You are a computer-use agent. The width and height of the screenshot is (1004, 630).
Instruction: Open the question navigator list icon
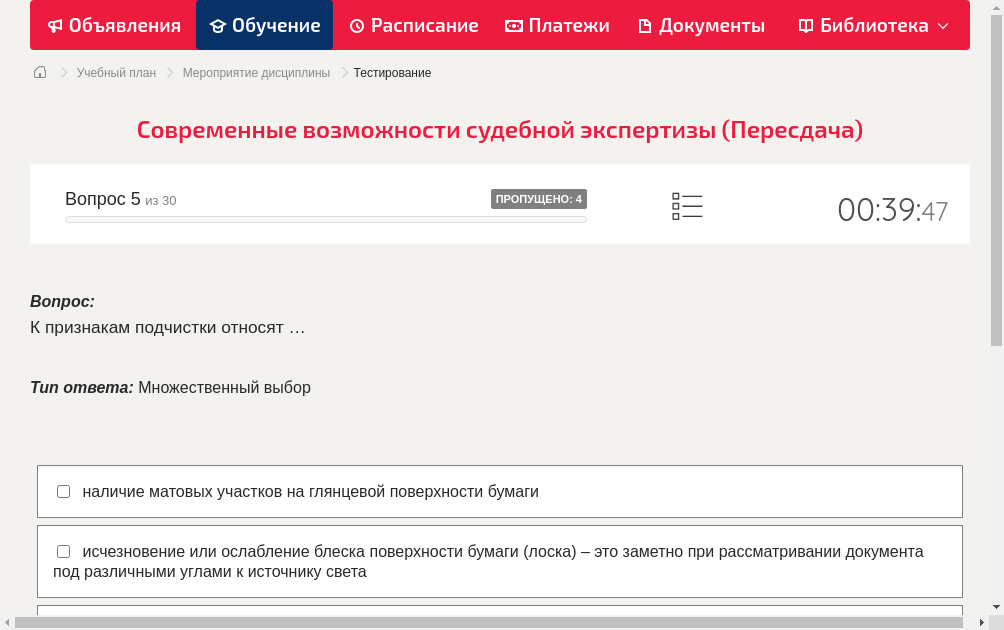[687, 206]
